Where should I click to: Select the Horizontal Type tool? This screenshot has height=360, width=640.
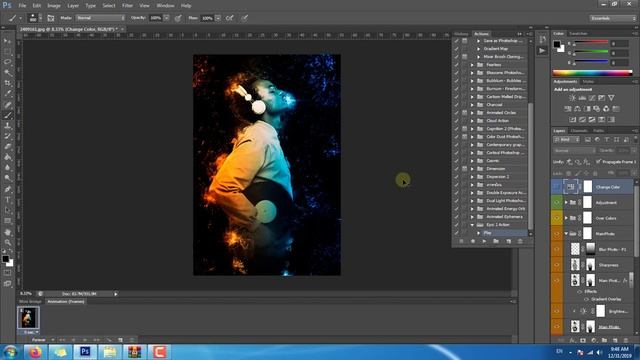coord(7,200)
